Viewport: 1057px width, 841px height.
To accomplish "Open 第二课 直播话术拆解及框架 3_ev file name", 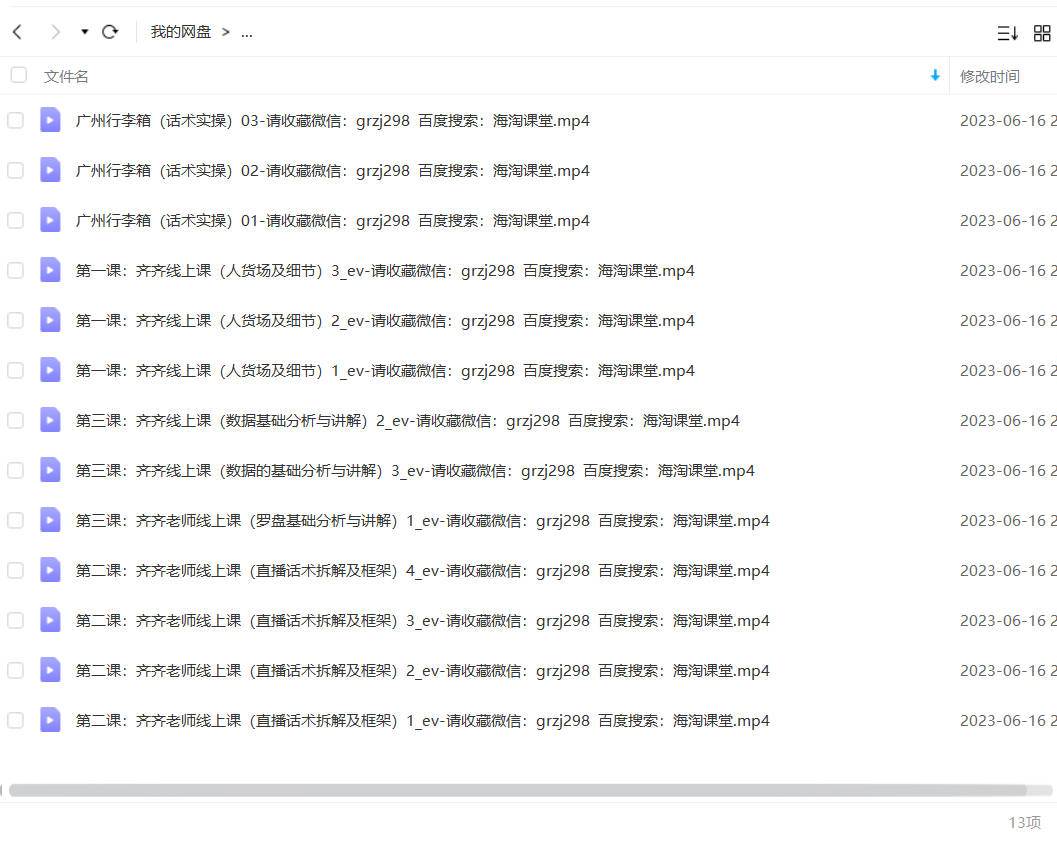I will 423,620.
